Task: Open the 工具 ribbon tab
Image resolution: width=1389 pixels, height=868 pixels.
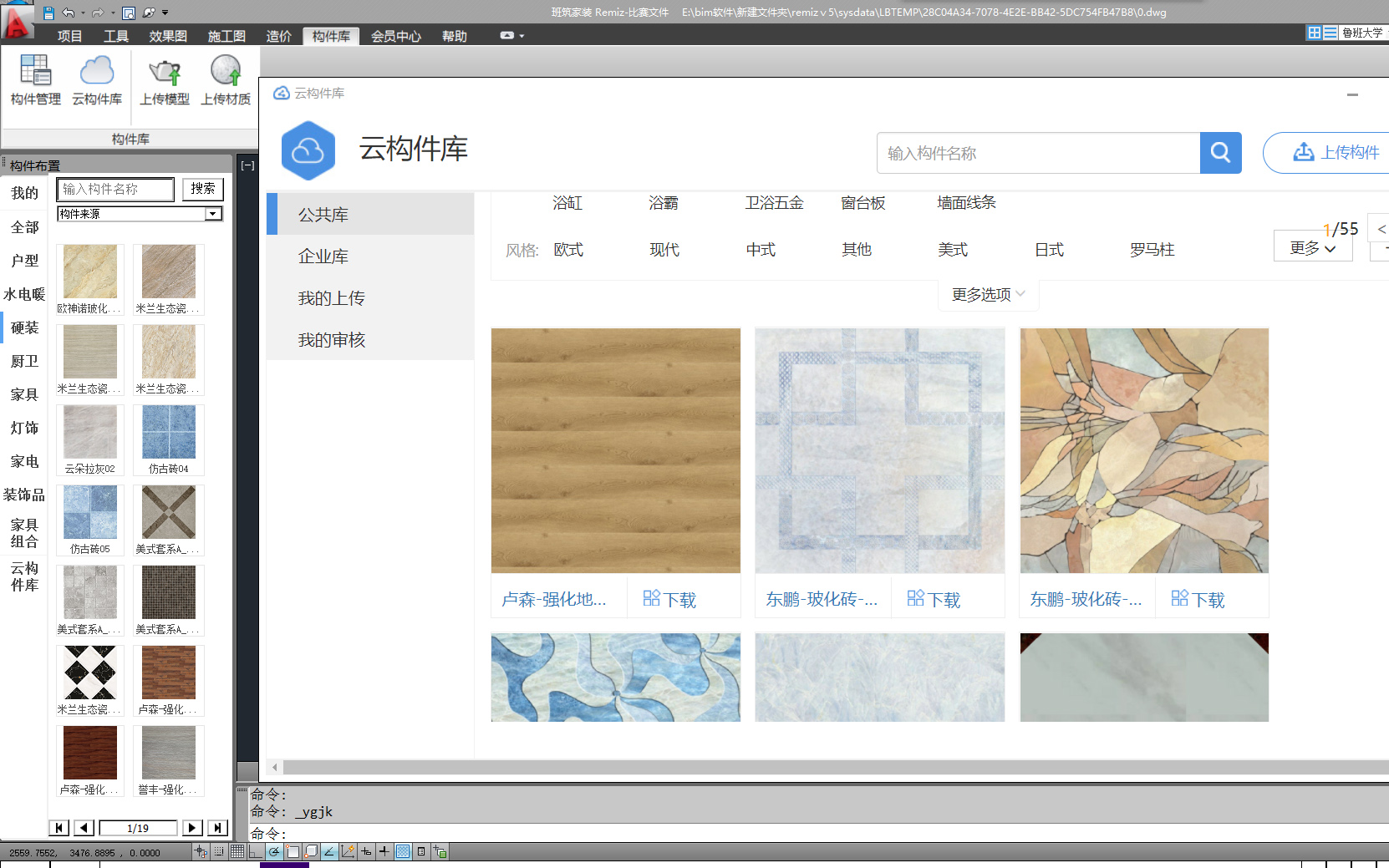Action: (x=115, y=36)
